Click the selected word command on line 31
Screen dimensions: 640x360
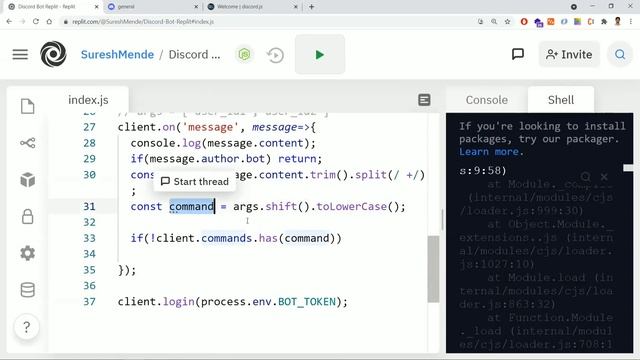tap(191, 207)
